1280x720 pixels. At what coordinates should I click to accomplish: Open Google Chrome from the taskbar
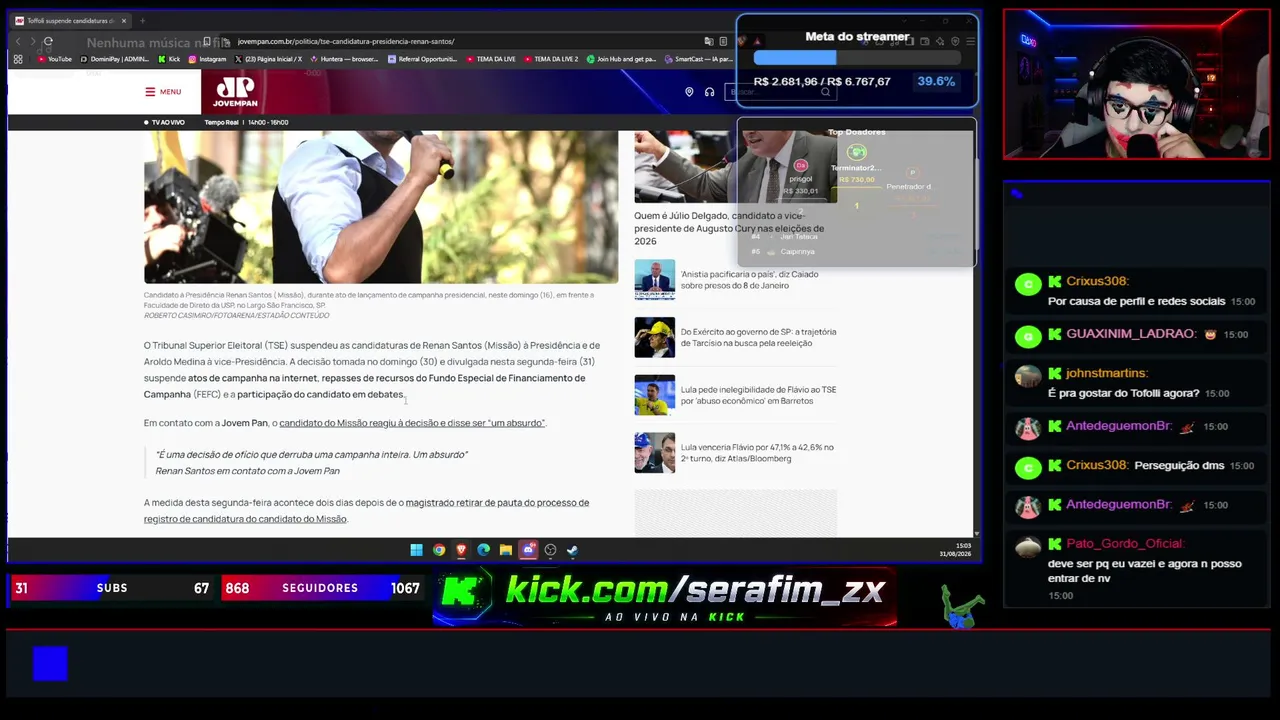(x=439, y=550)
